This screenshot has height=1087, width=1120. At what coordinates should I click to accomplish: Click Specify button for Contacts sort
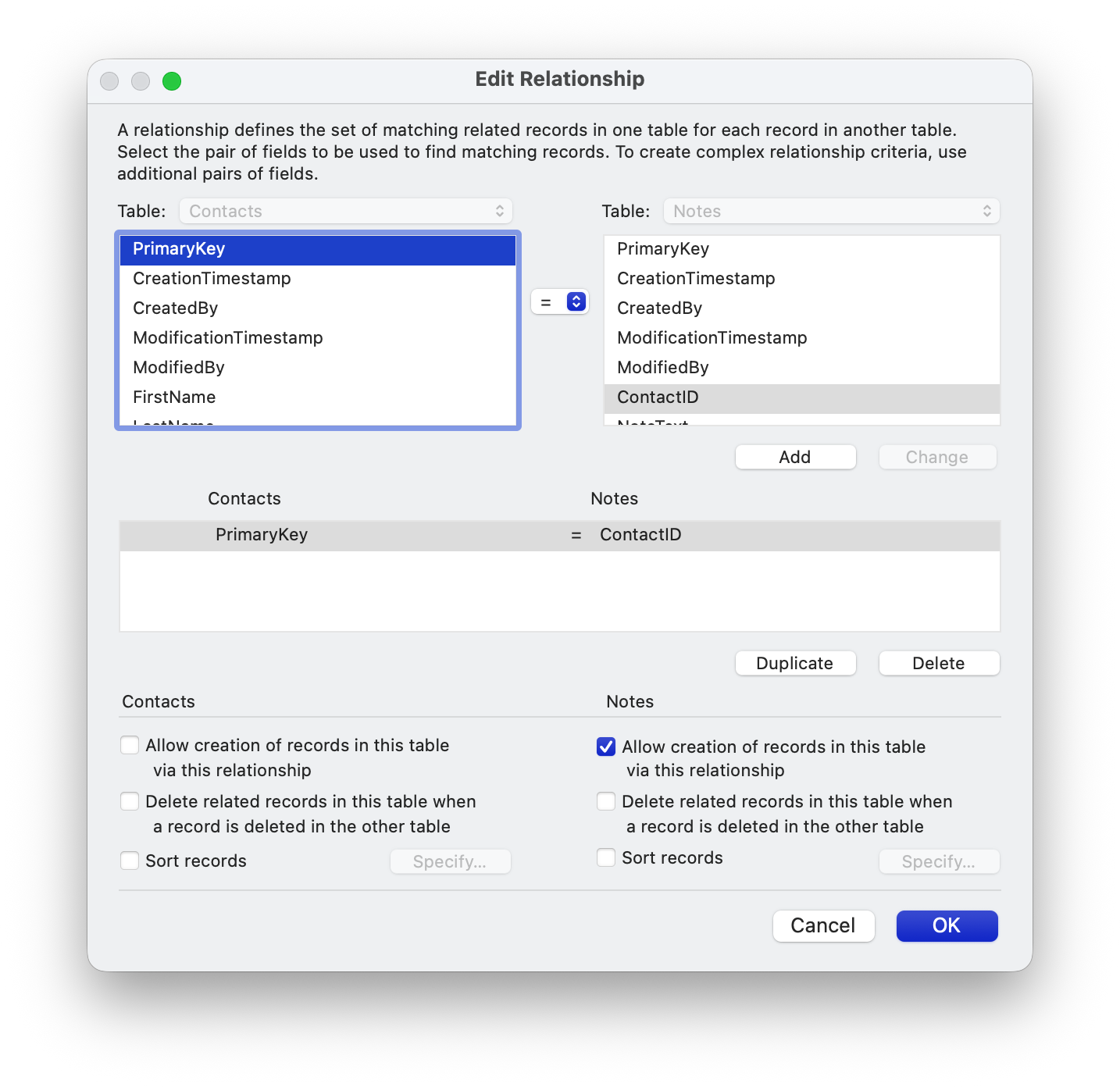click(x=450, y=861)
